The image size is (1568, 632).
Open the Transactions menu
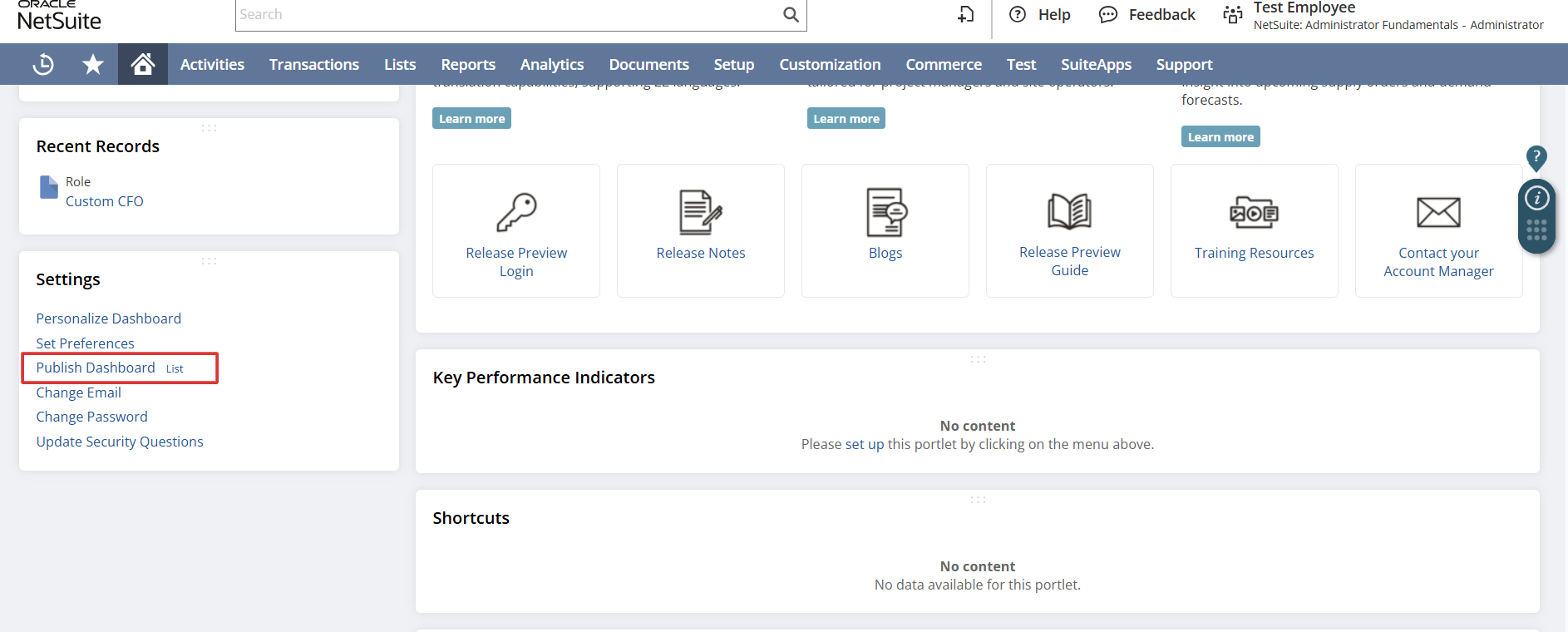click(x=313, y=64)
